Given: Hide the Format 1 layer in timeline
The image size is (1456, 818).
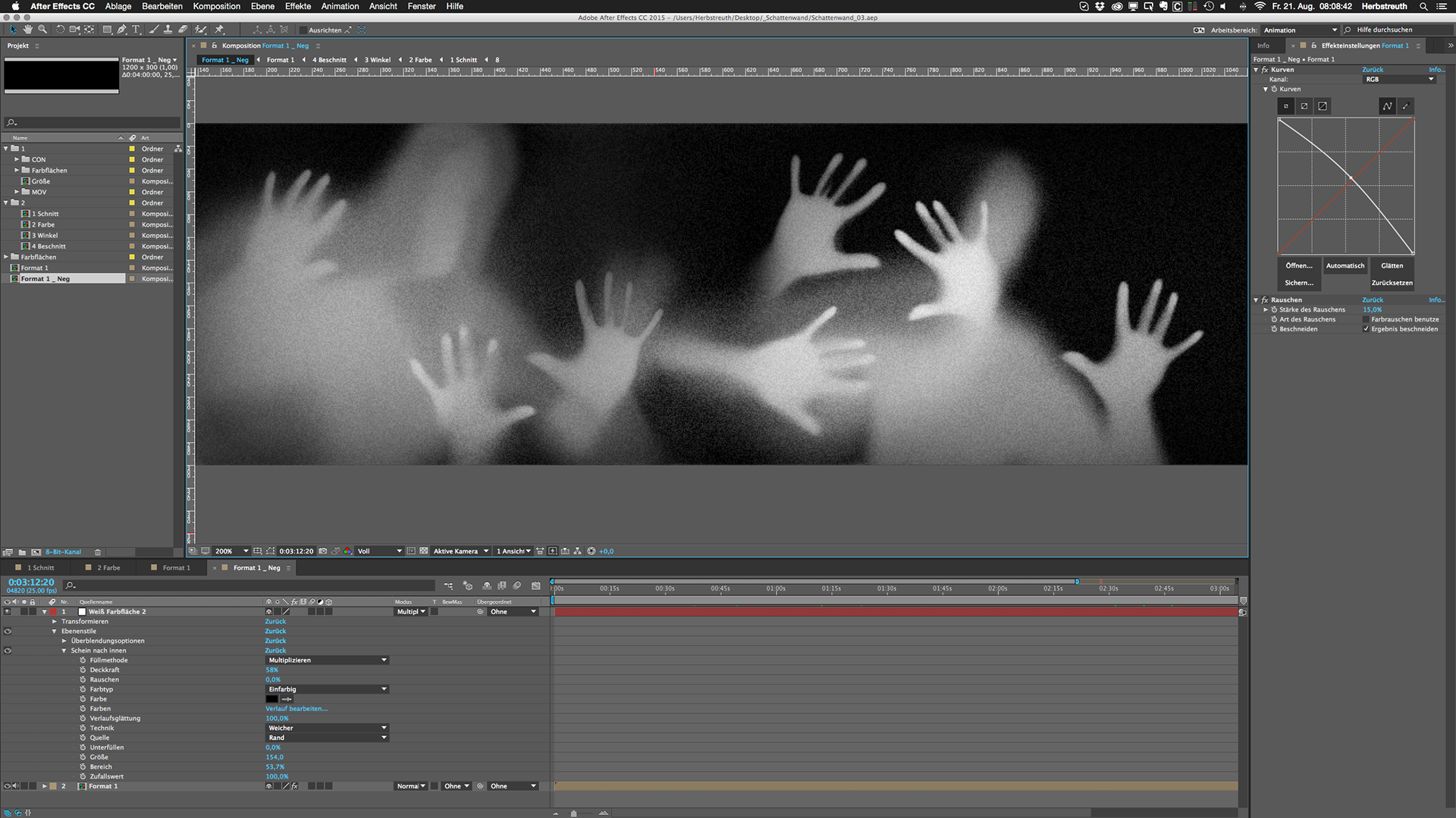Looking at the screenshot, I should click(x=8, y=786).
